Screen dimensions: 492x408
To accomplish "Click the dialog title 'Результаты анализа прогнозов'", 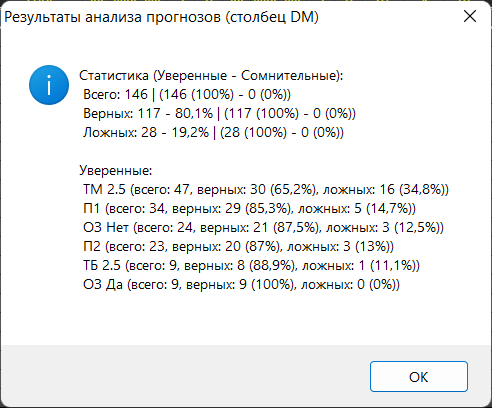I will 112,17.
